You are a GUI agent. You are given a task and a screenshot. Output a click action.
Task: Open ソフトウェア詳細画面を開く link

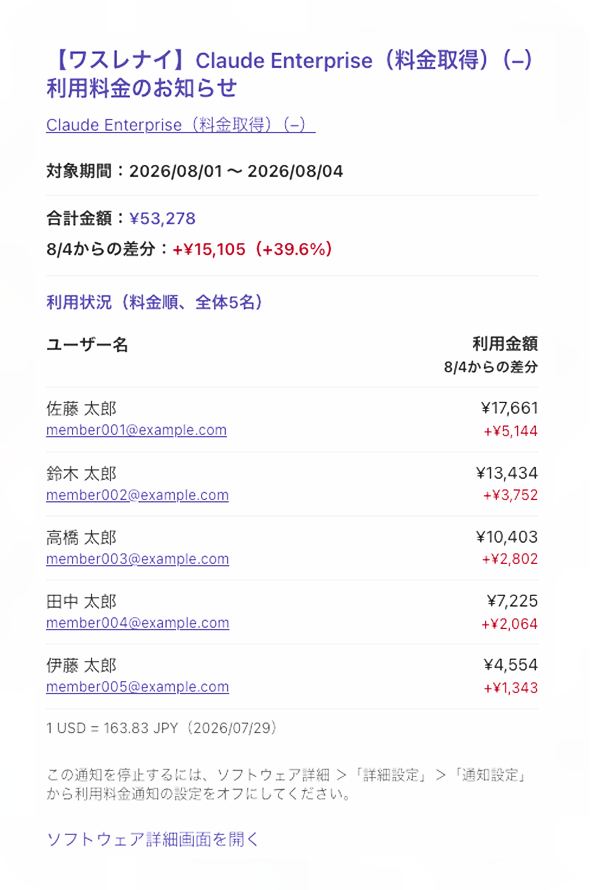[152, 839]
